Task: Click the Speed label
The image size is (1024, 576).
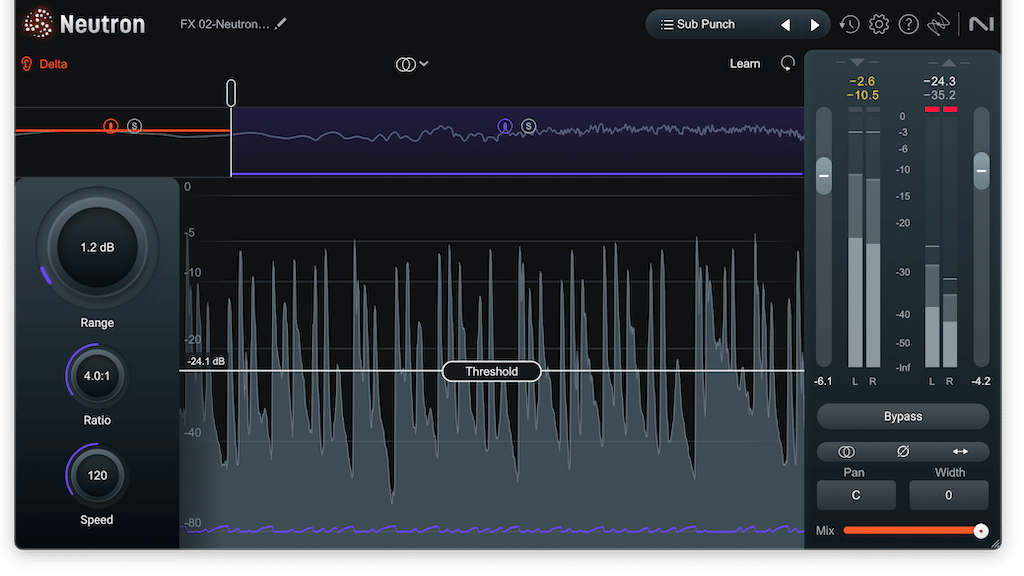Action: pyautogui.click(x=97, y=520)
